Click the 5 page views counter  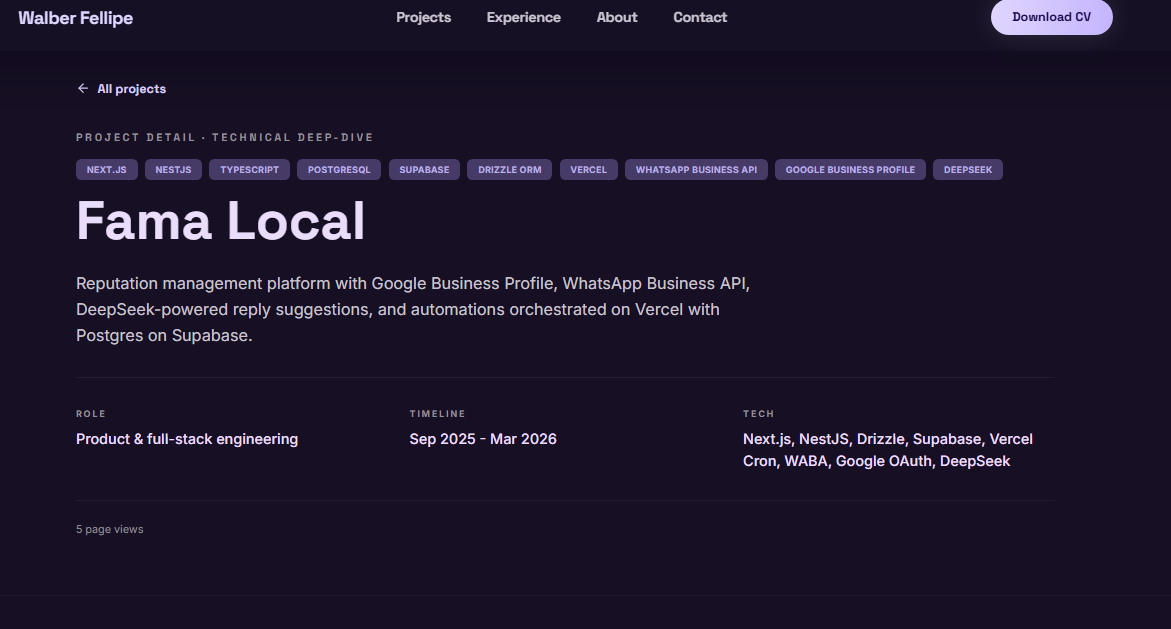click(110, 529)
